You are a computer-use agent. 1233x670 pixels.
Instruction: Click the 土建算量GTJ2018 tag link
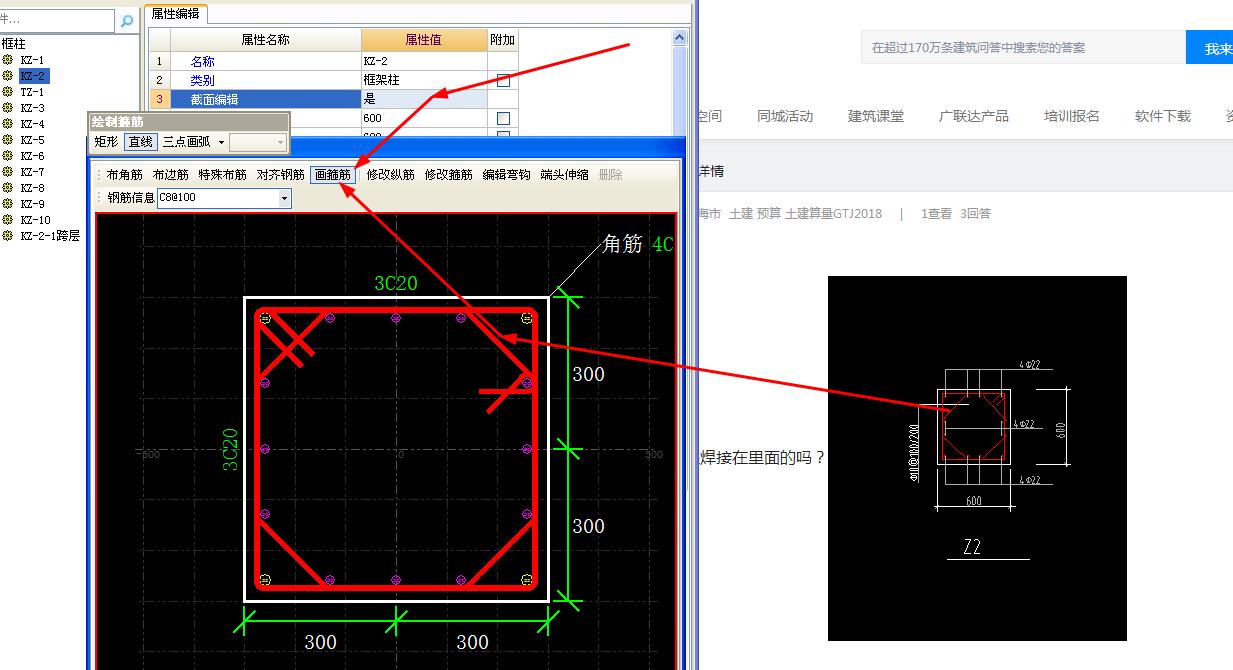834,213
